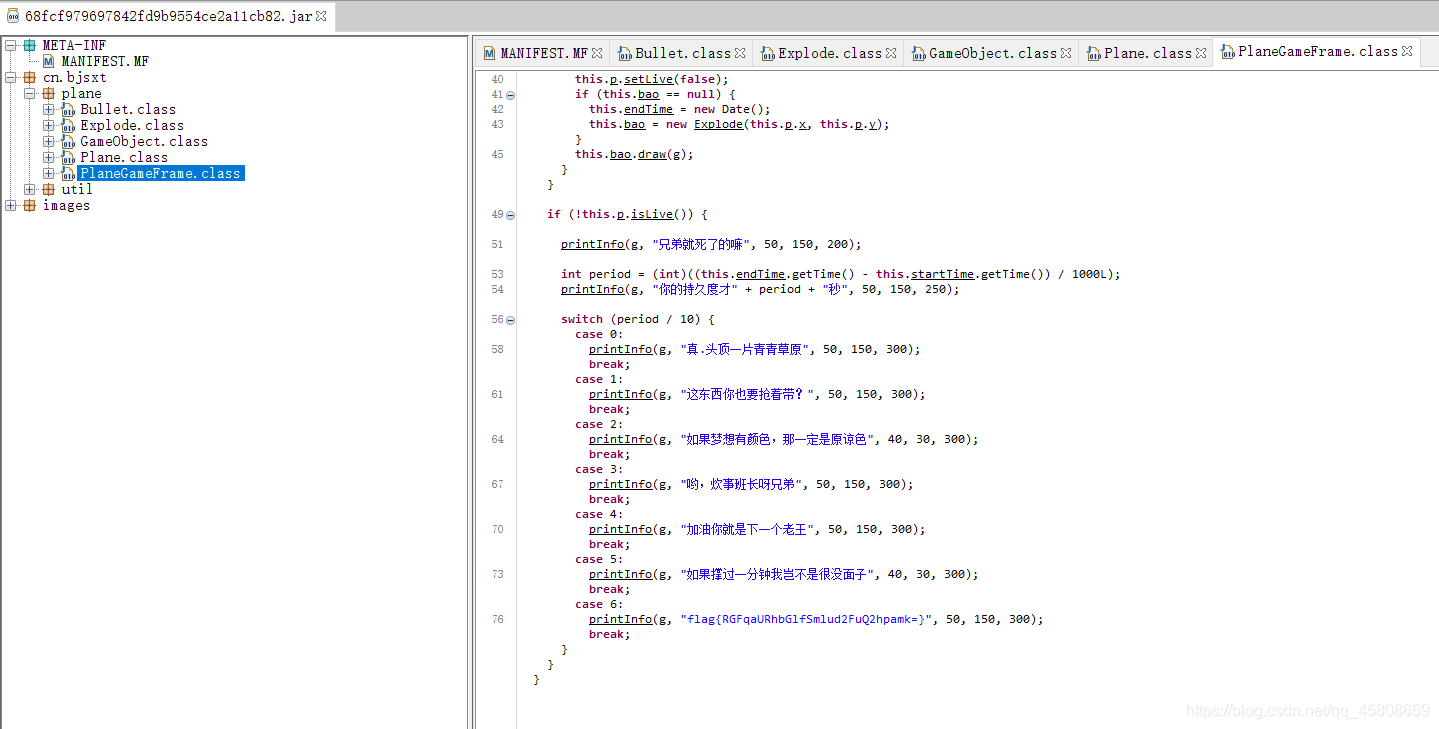
Task: Collapse the META-INF tree node
Action: 11,45
